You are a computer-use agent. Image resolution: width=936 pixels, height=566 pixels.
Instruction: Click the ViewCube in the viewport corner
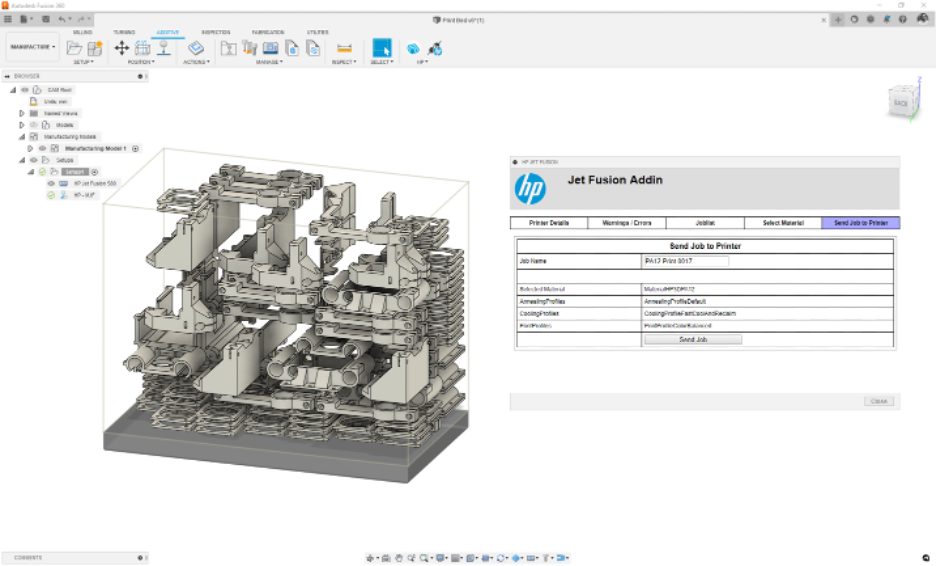(900, 102)
